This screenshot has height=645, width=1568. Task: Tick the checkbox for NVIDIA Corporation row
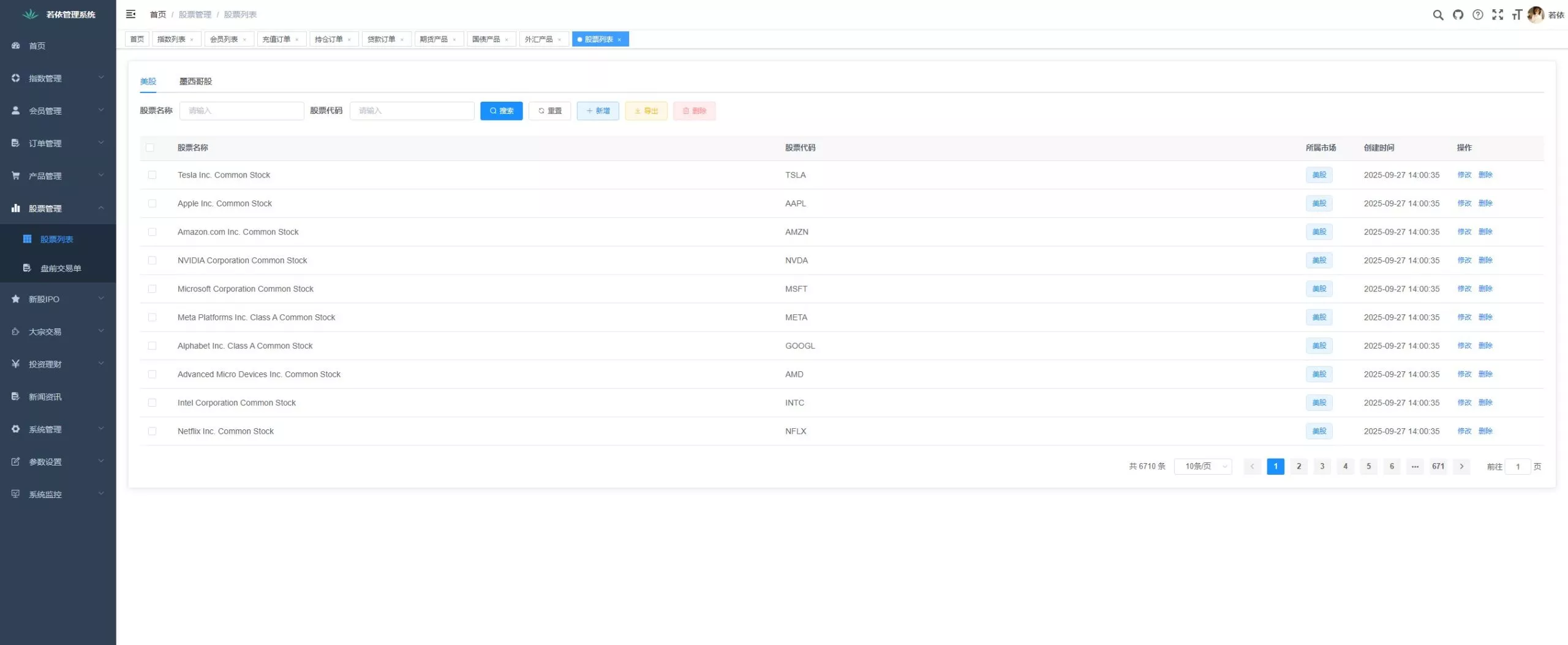click(x=152, y=260)
